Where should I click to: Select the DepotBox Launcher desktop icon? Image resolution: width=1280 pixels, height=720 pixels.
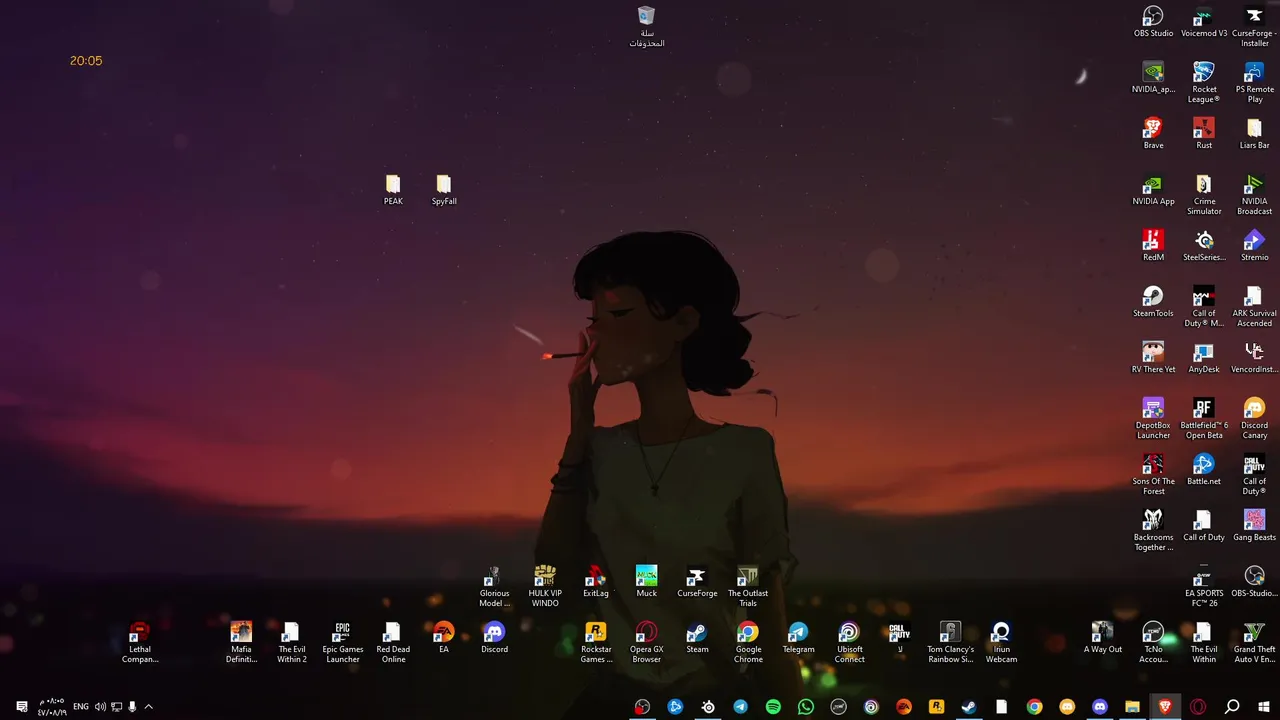(1153, 418)
